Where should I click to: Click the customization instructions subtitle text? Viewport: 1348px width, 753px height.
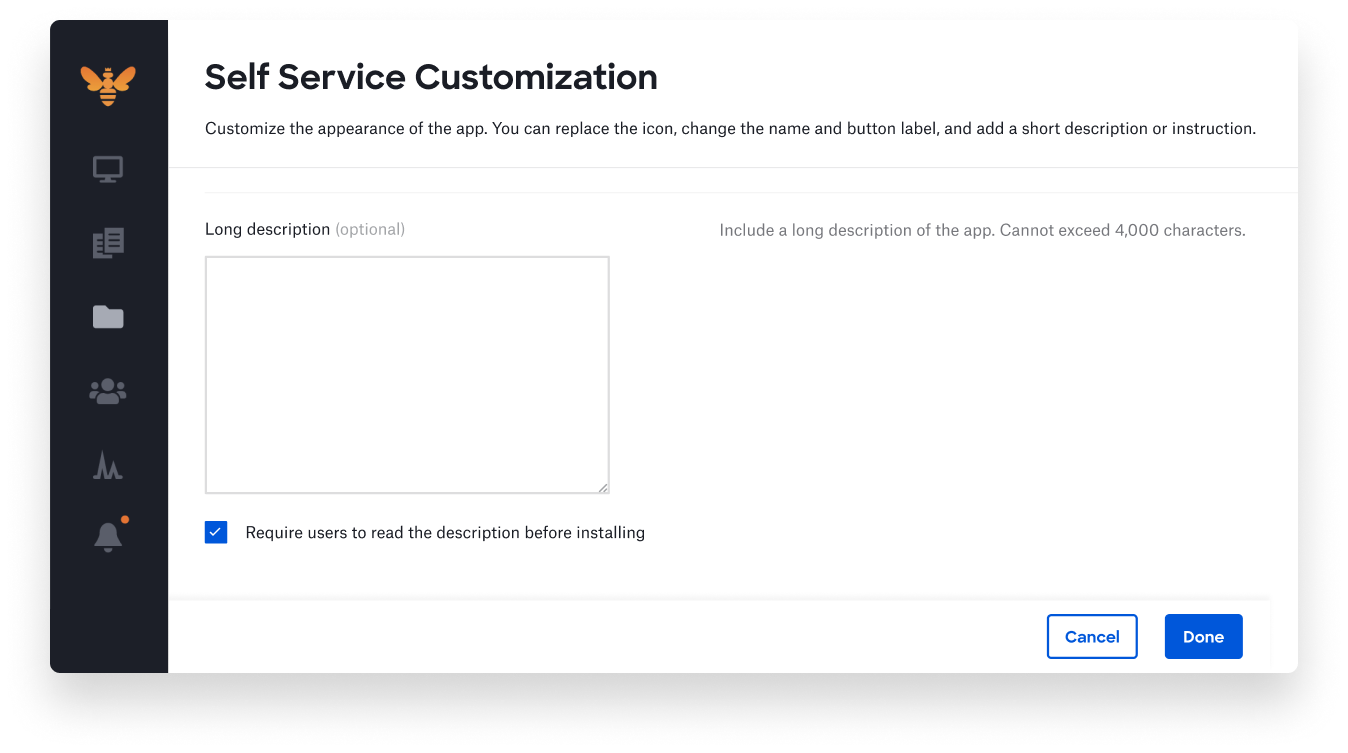pyautogui.click(x=730, y=128)
